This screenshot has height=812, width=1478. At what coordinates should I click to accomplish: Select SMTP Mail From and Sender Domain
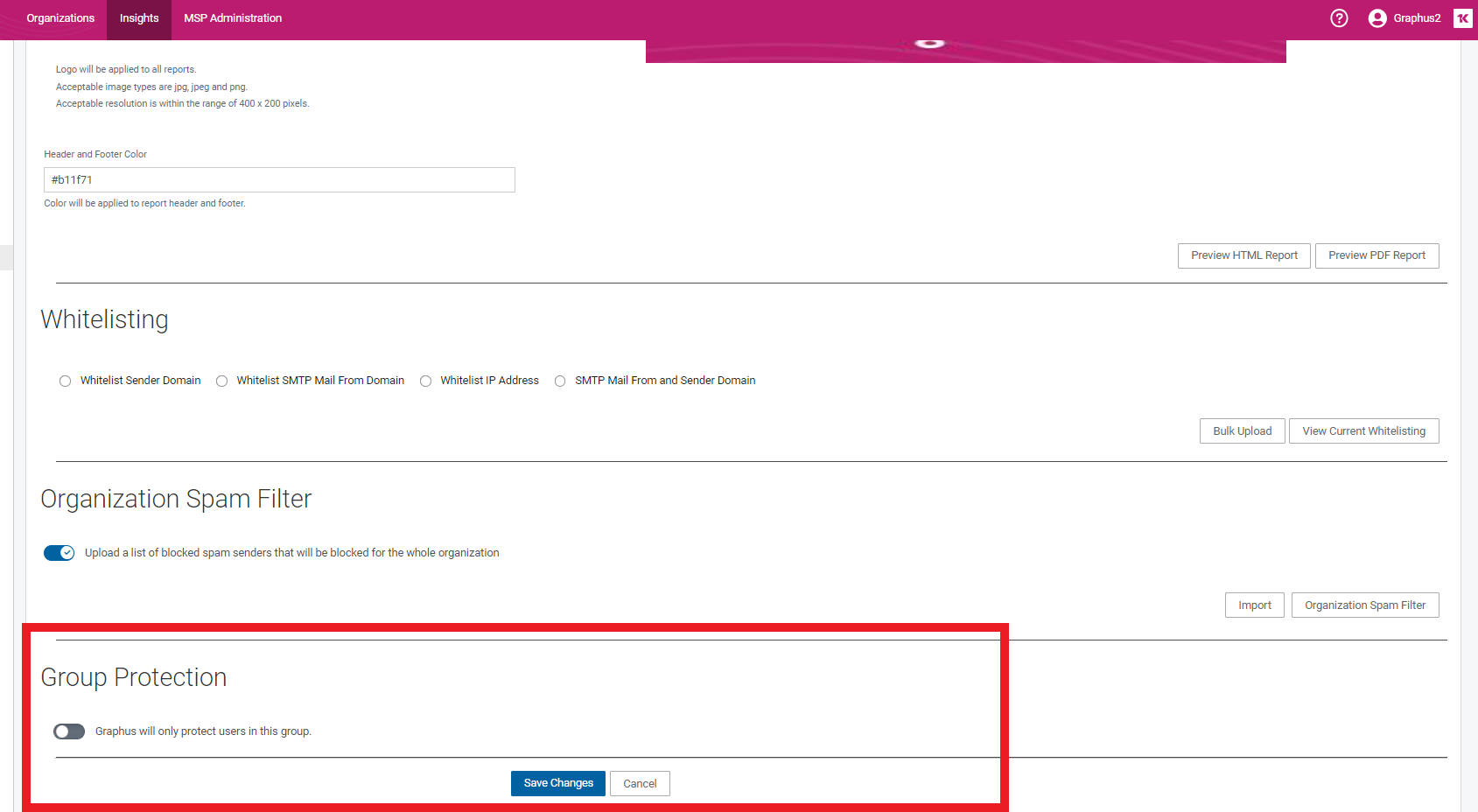coord(560,381)
